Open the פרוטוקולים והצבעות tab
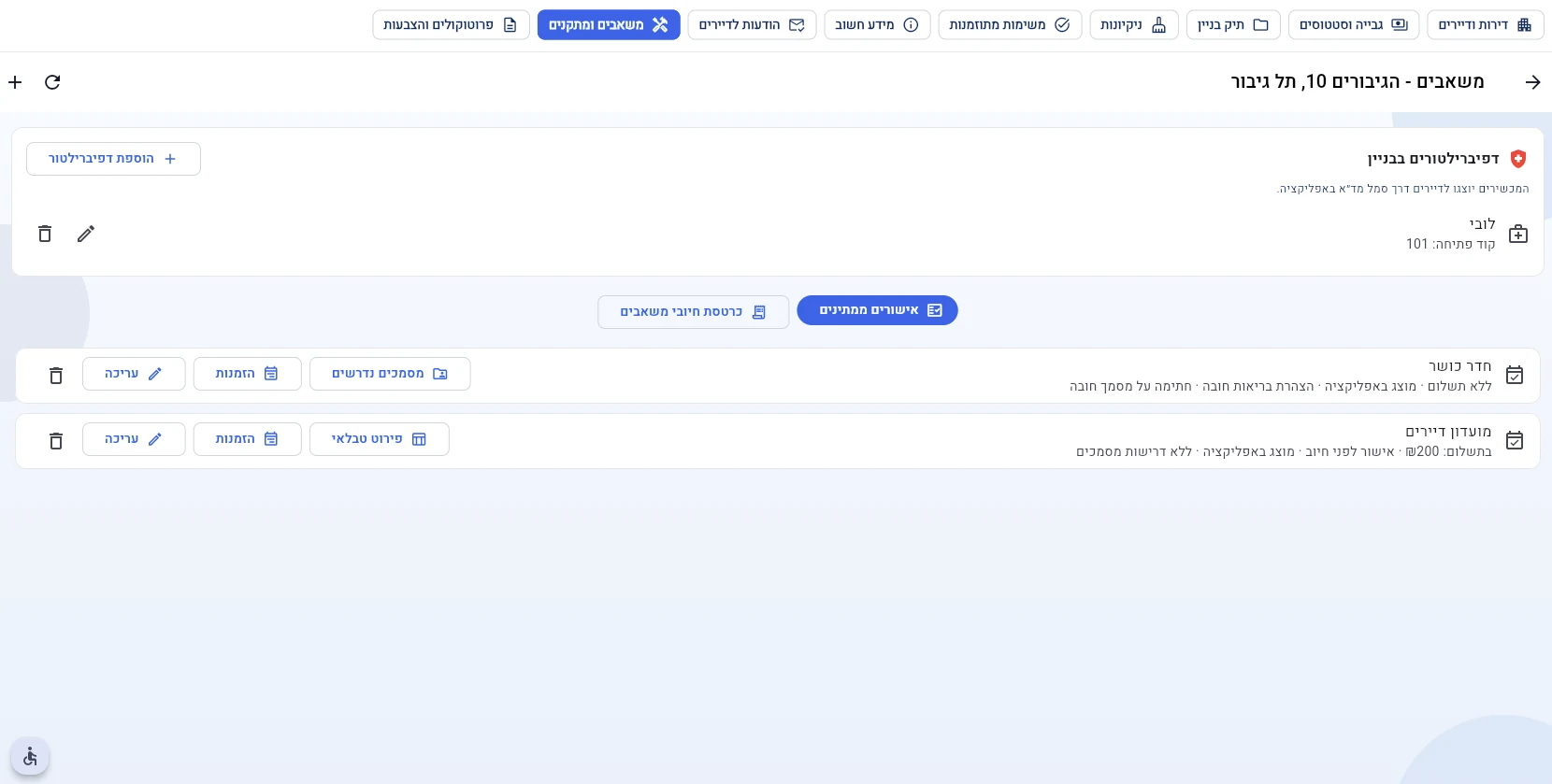 click(451, 25)
